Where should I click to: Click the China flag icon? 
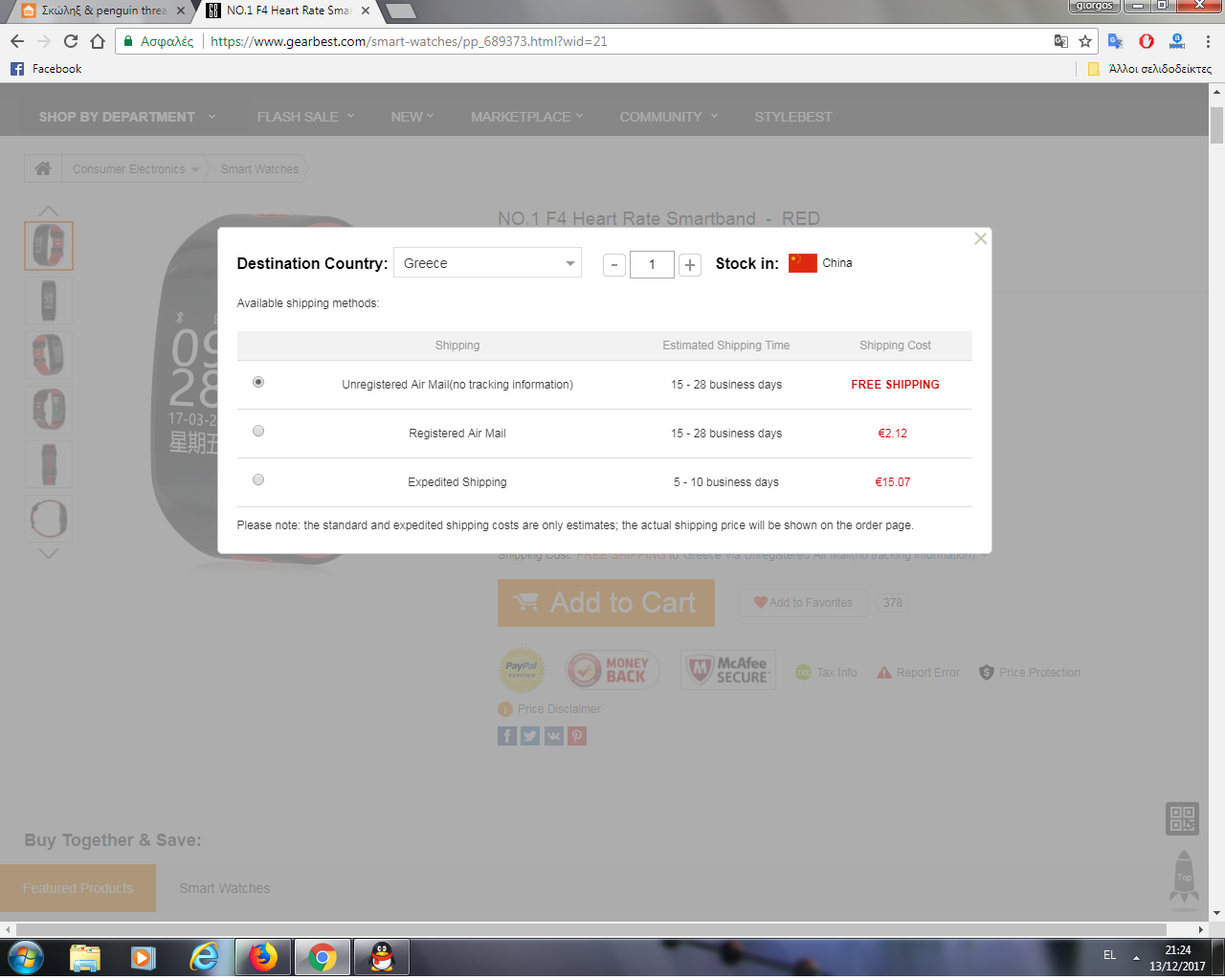tap(803, 263)
